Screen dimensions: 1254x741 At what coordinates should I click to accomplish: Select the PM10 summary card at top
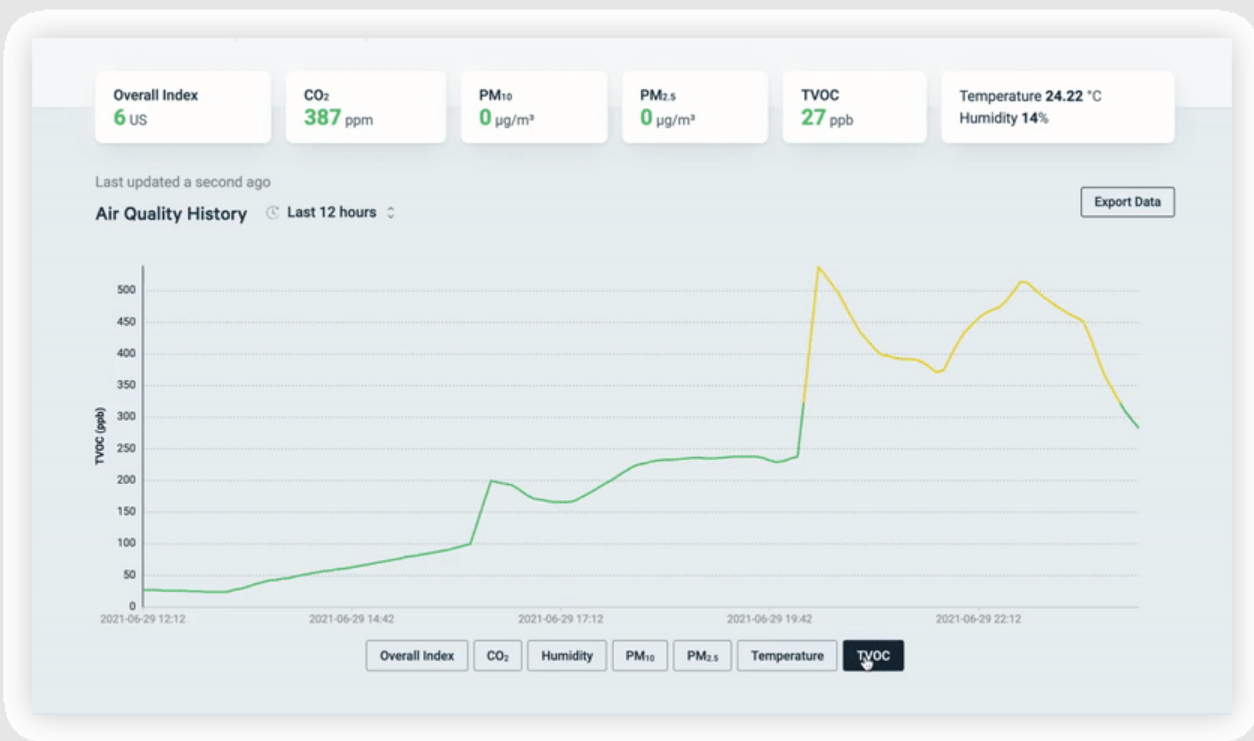coord(533,107)
